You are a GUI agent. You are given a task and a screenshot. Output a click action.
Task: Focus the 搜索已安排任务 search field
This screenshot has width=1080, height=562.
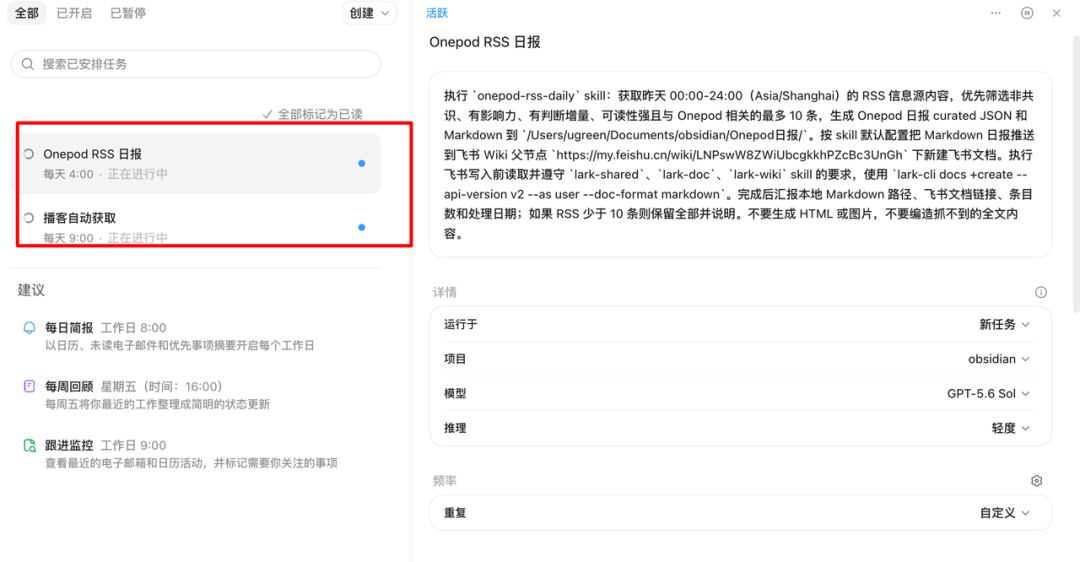click(x=196, y=64)
